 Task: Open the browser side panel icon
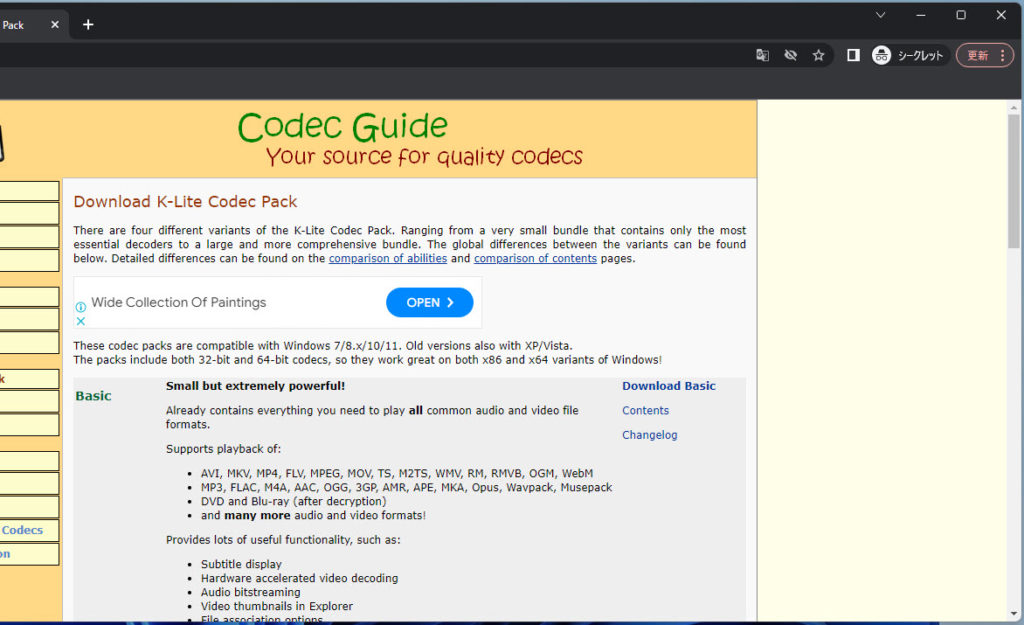click(x=853, y=55)
